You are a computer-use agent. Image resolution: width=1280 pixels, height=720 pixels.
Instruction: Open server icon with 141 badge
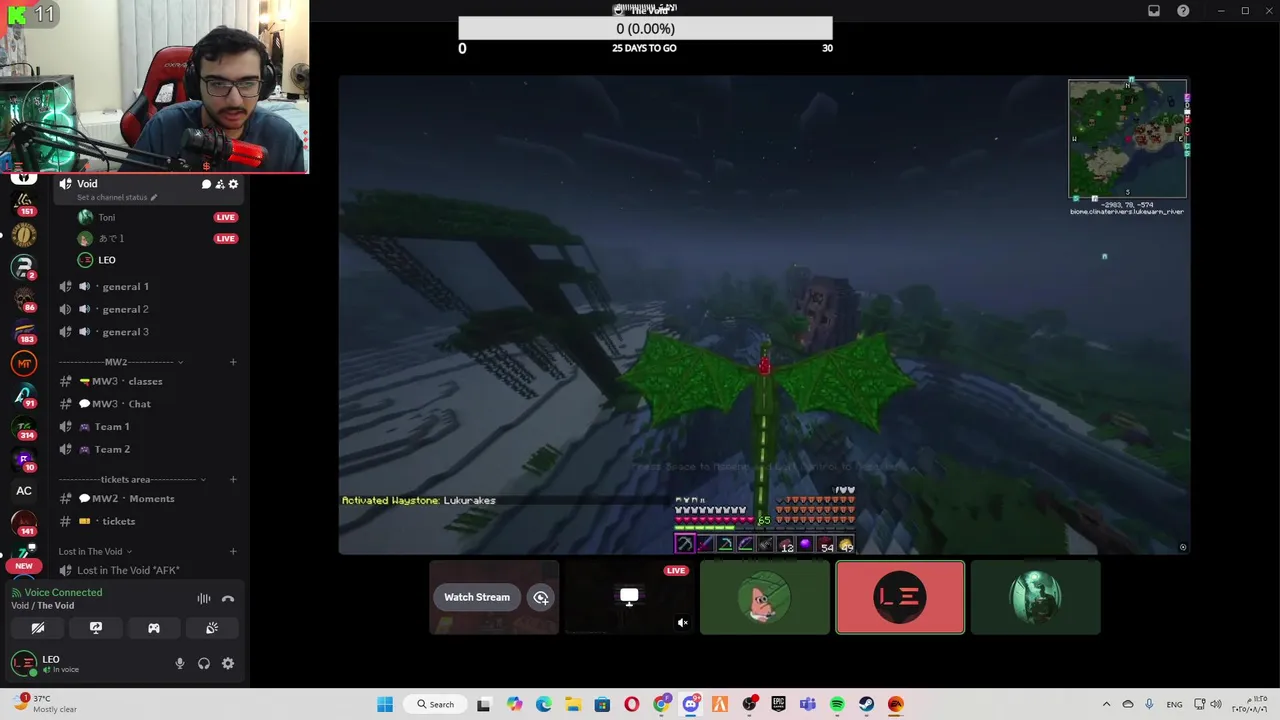(24, 523)
